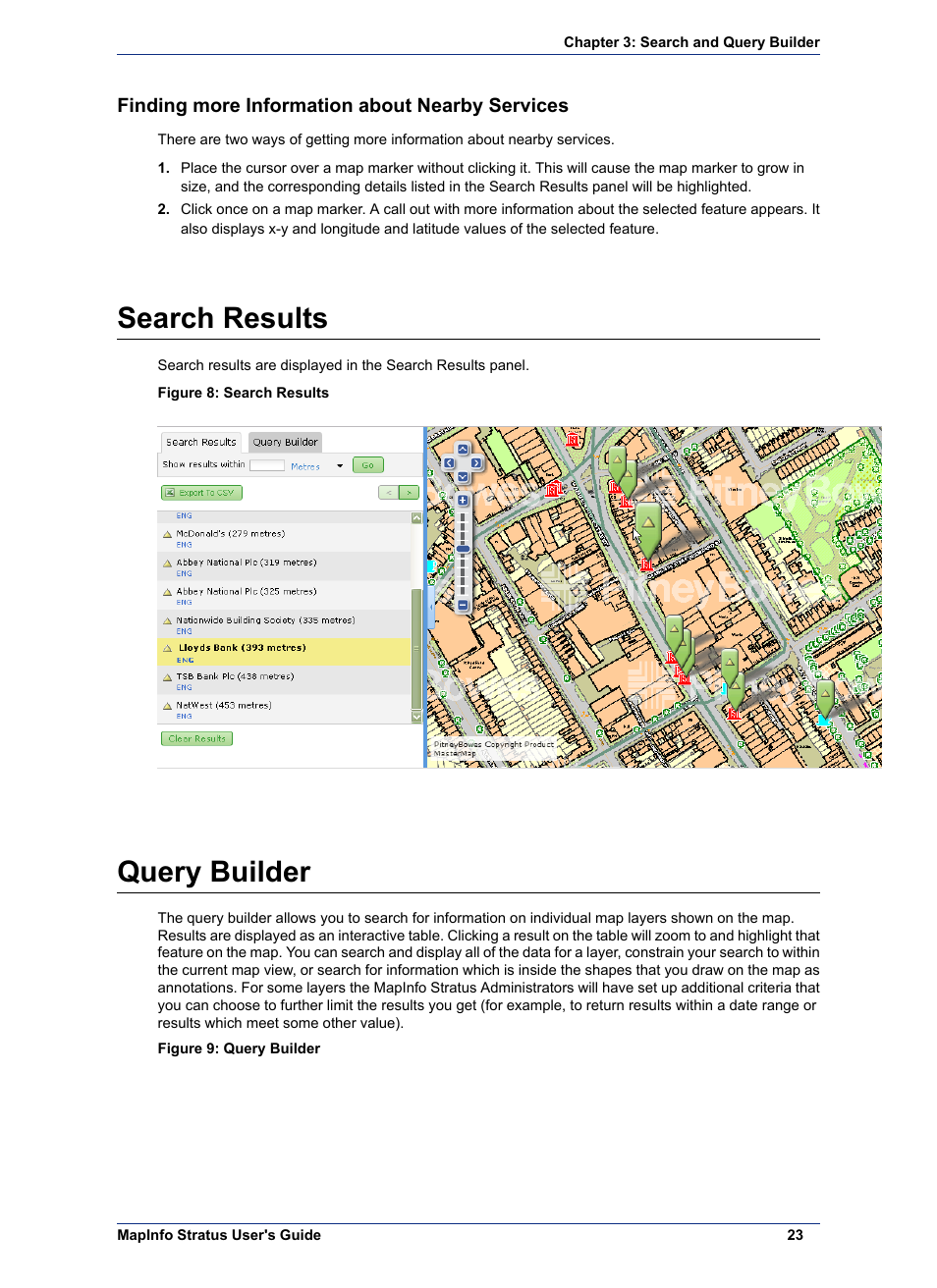Go to previous results page arrow

click(388, 493)
